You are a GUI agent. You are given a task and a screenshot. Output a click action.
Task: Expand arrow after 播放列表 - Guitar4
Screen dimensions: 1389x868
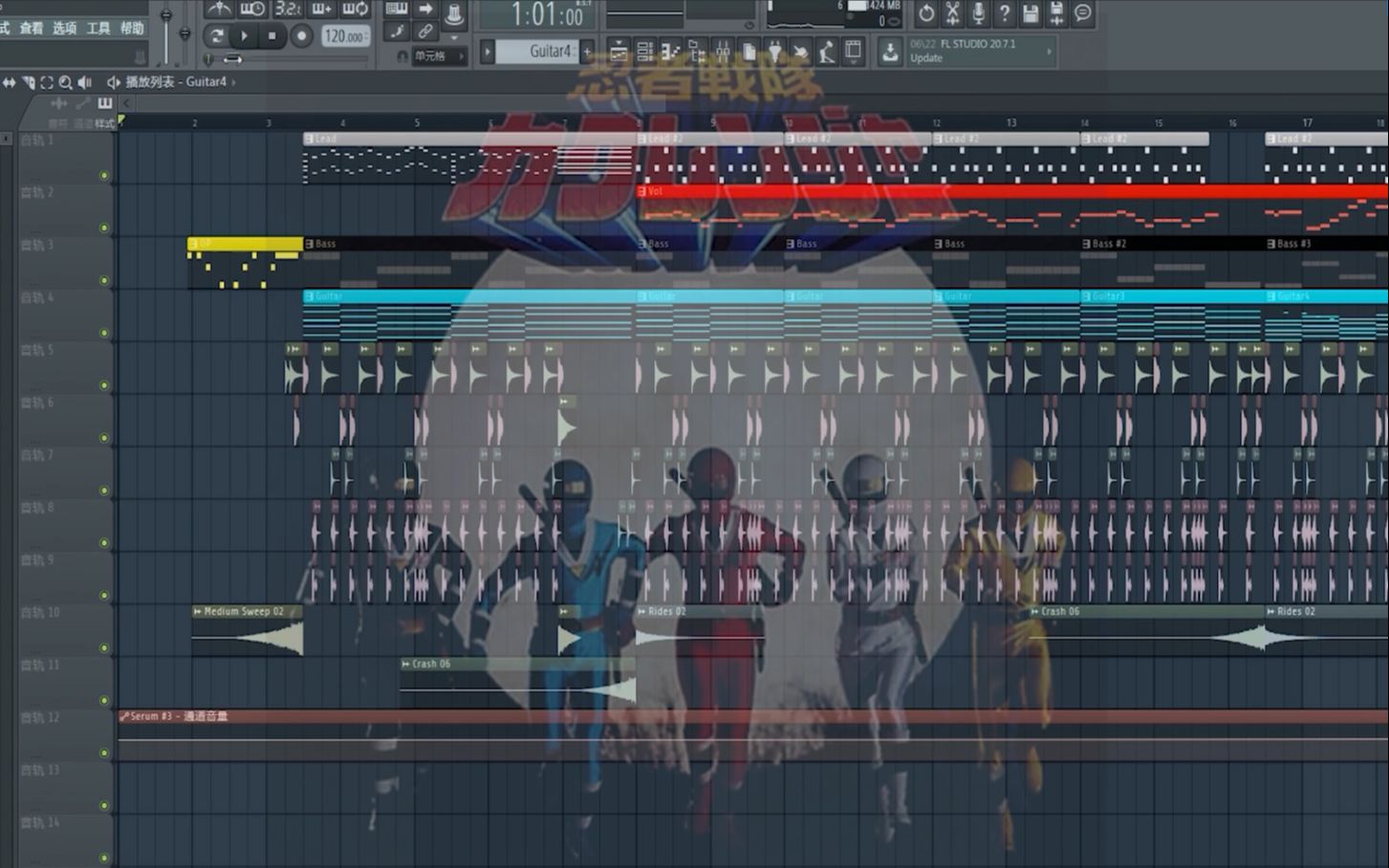click(233, 82)
